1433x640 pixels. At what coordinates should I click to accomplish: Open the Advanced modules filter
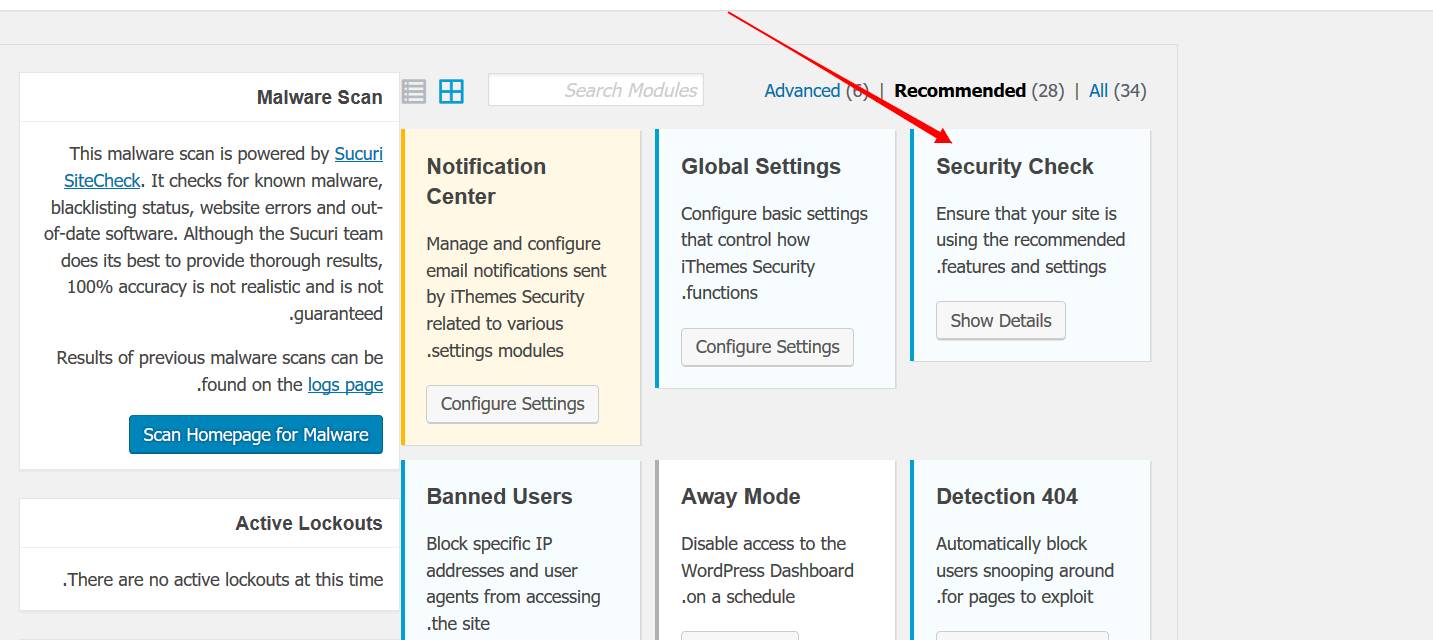(x=802, y=90)
